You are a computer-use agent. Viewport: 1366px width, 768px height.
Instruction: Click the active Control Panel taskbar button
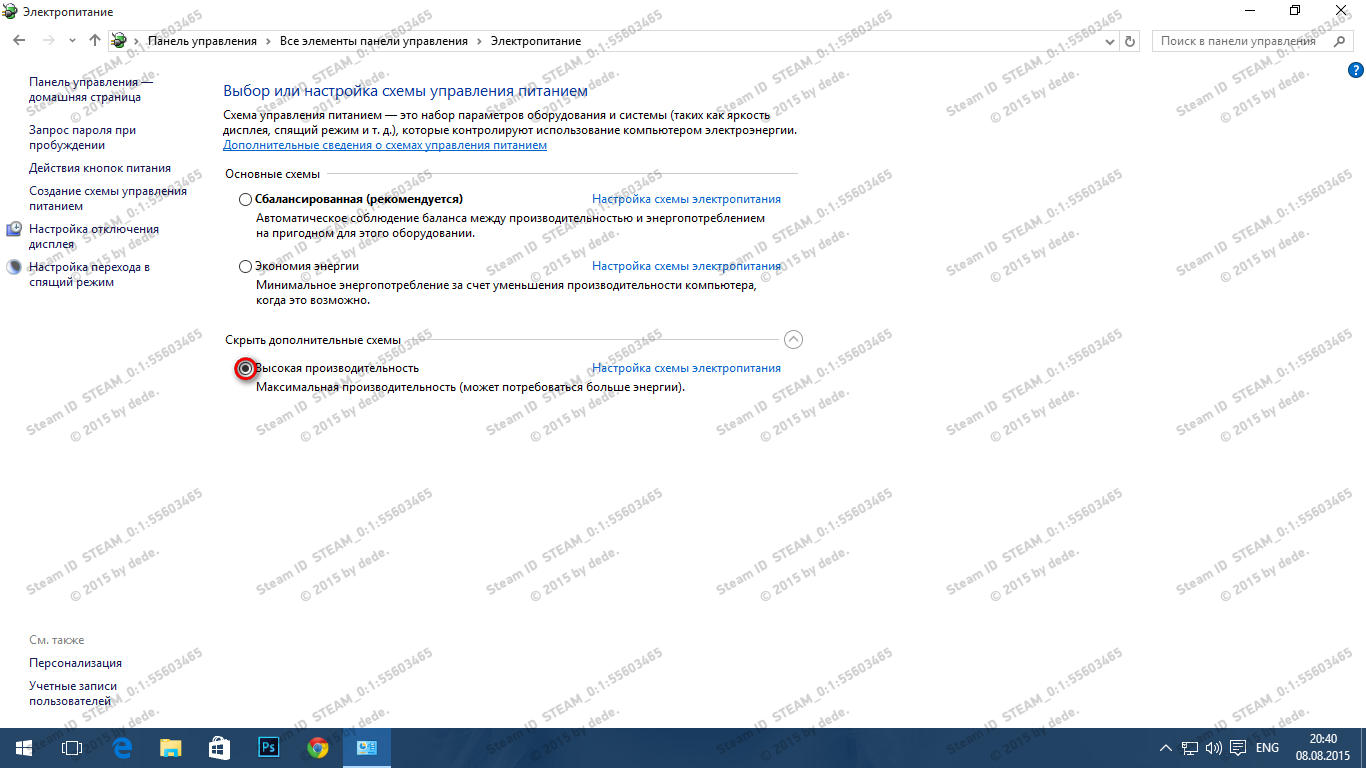coord(366,748)
